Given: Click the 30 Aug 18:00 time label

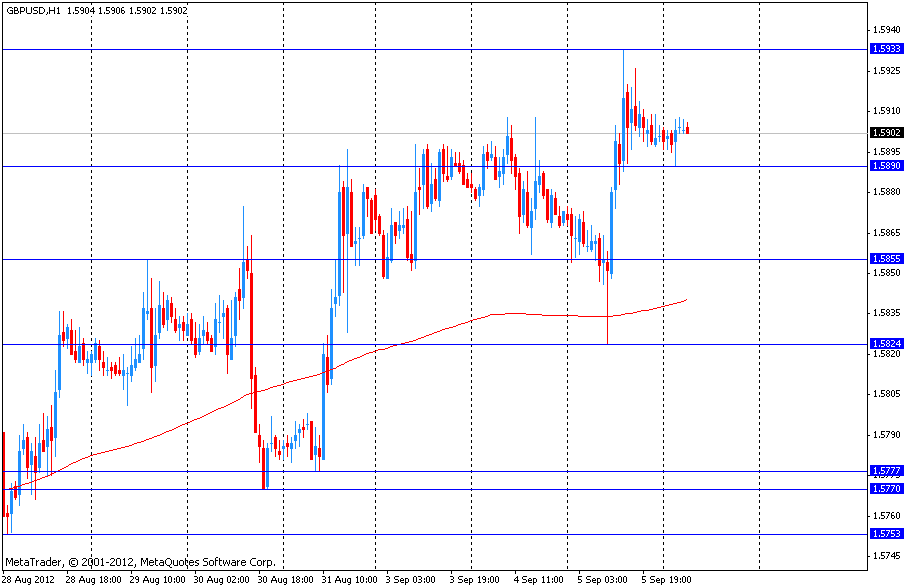Looking at the screenshot, I should tap(287, 579).
